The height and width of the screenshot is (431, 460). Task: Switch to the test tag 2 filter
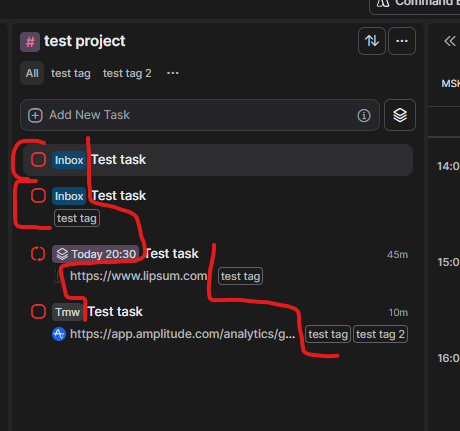[127, 73]
